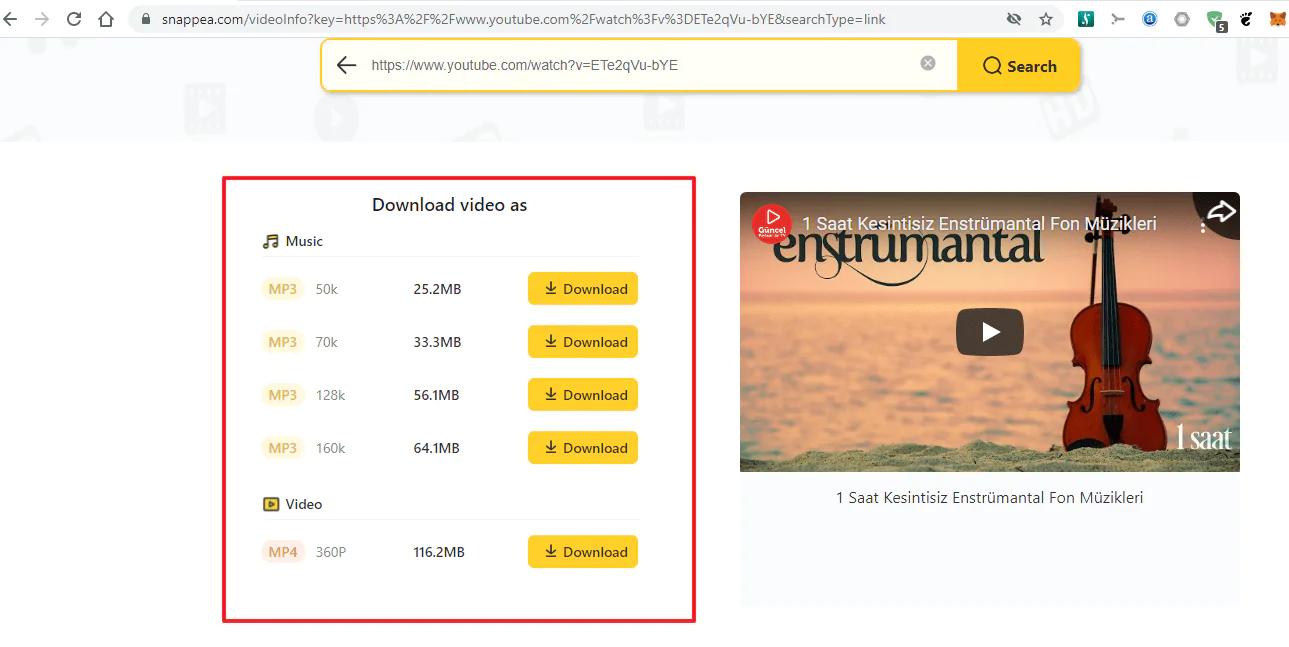Download the 128k MP3 file

coord(583,395)
